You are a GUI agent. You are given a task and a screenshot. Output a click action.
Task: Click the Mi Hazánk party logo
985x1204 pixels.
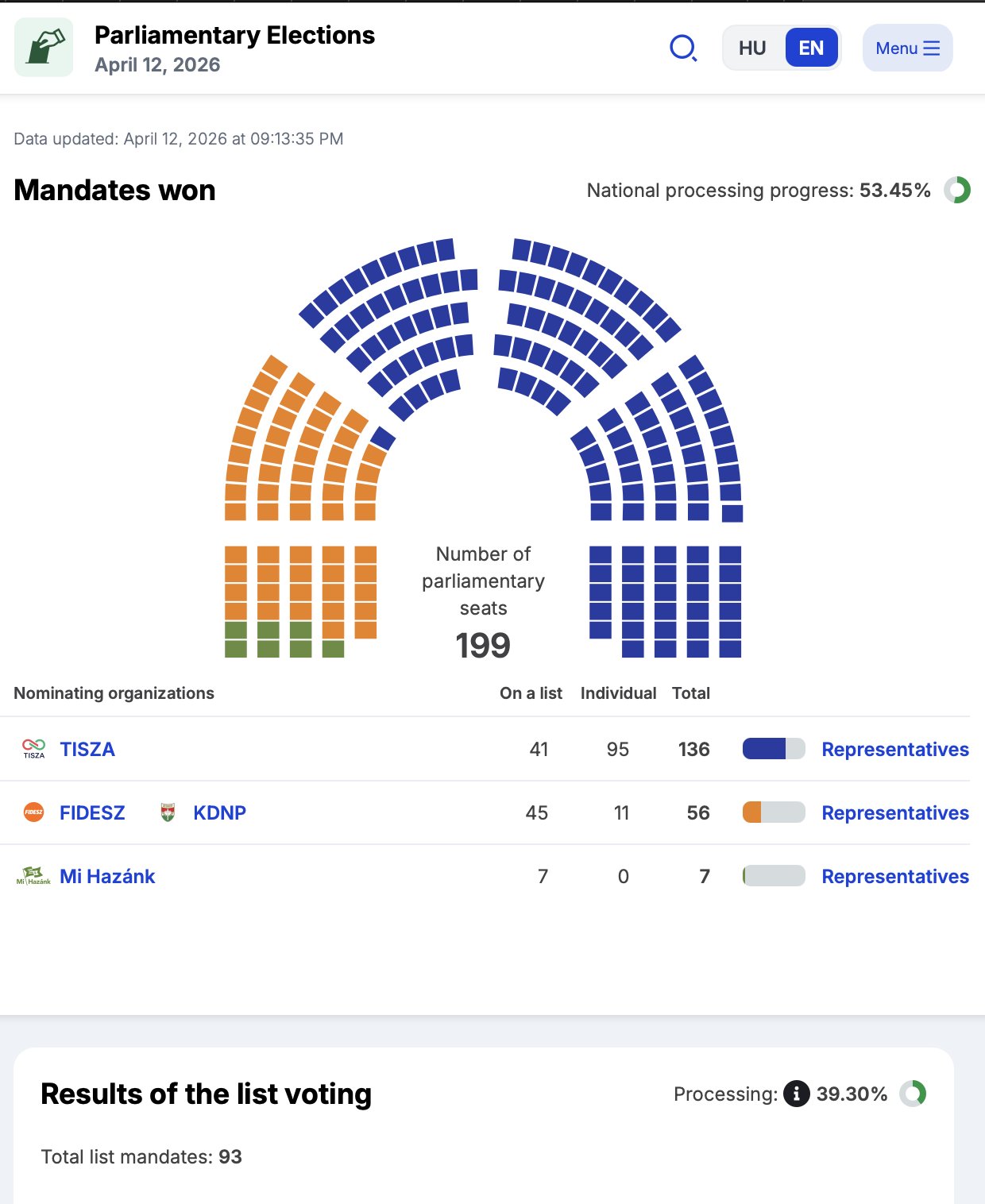(33, 876)
